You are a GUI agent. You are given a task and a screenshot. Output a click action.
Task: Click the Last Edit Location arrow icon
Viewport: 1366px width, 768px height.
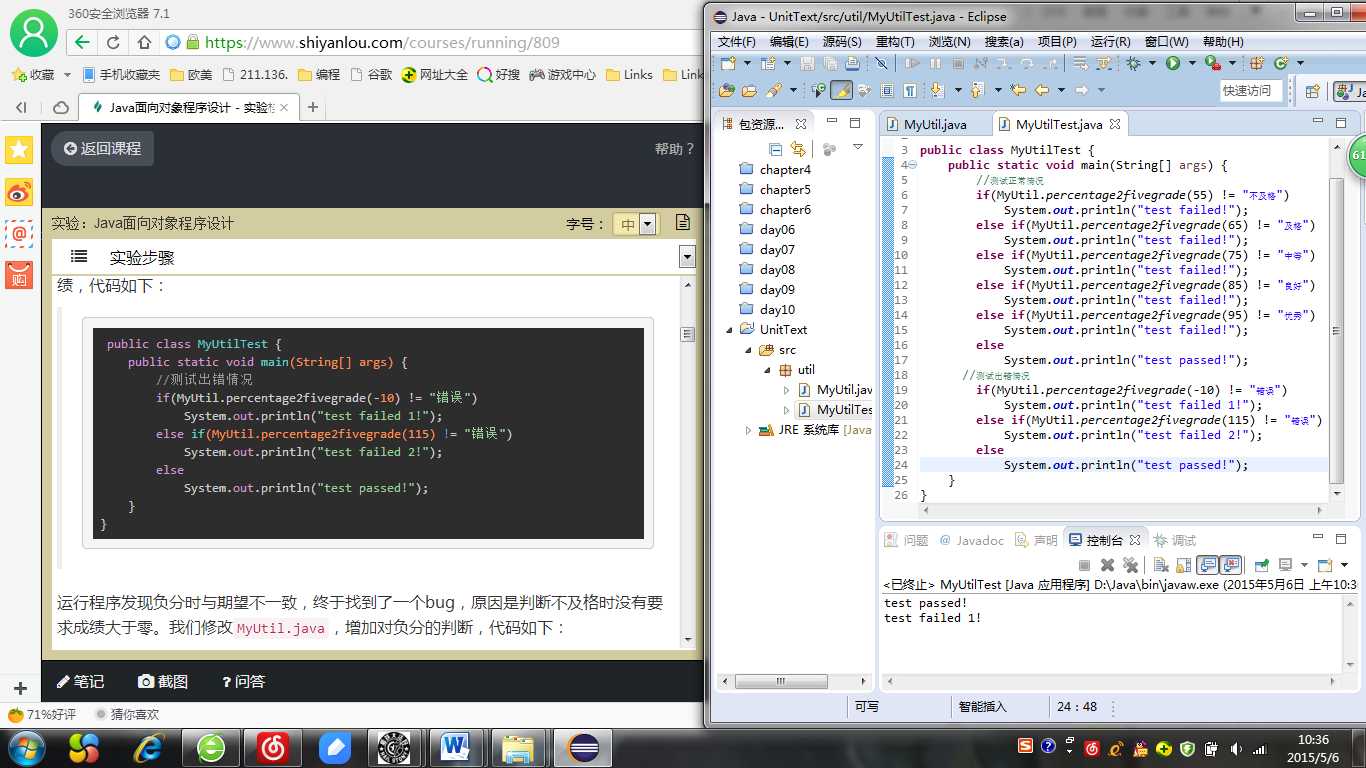pos(1017,90)
